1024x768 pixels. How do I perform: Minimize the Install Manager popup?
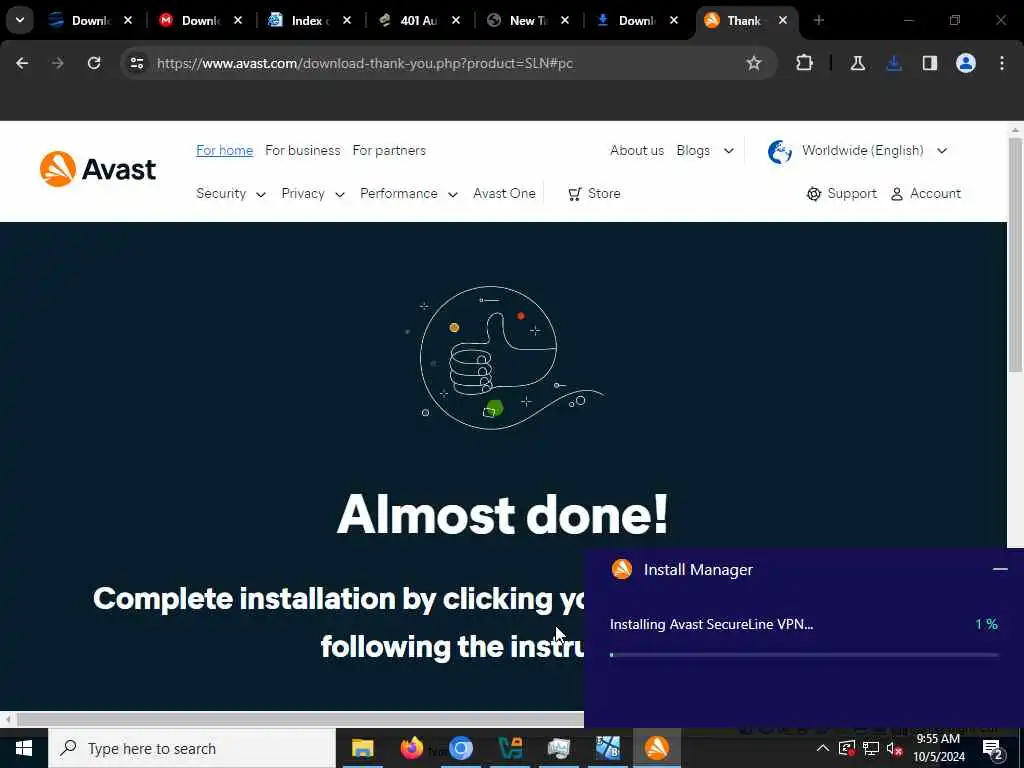pos(1000,569)
